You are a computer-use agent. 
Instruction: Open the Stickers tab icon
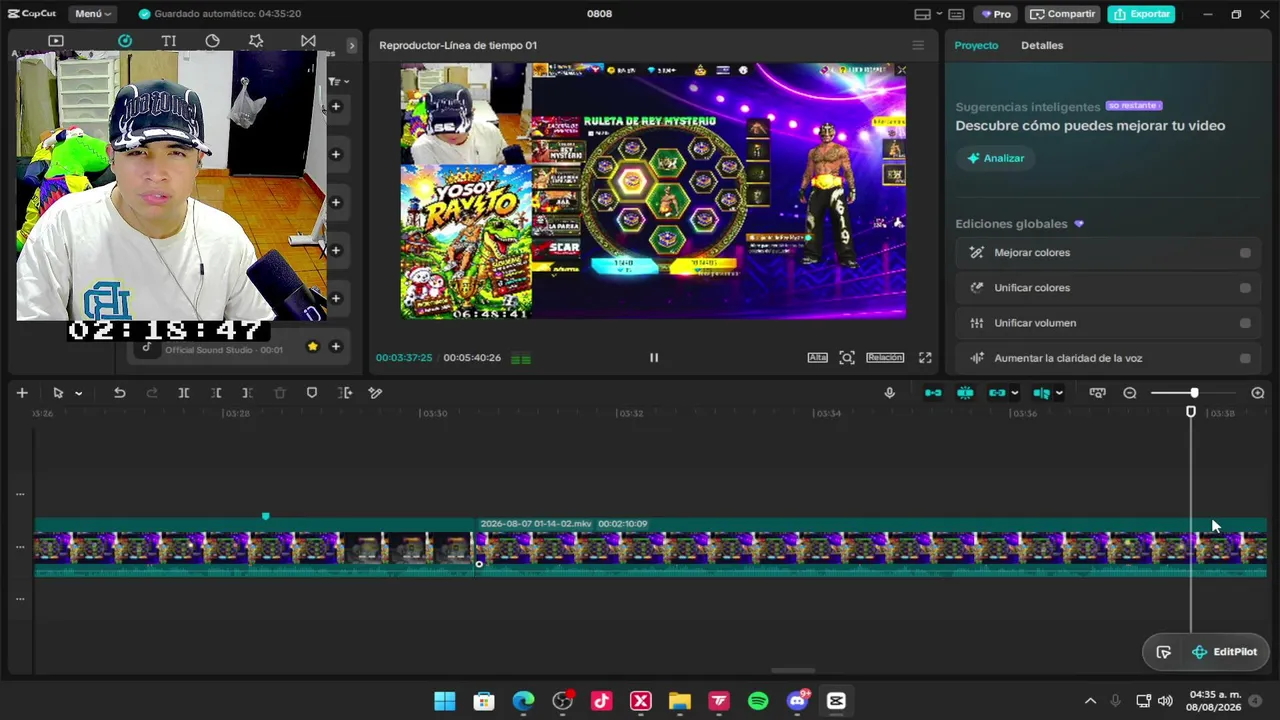click(212, 41)
